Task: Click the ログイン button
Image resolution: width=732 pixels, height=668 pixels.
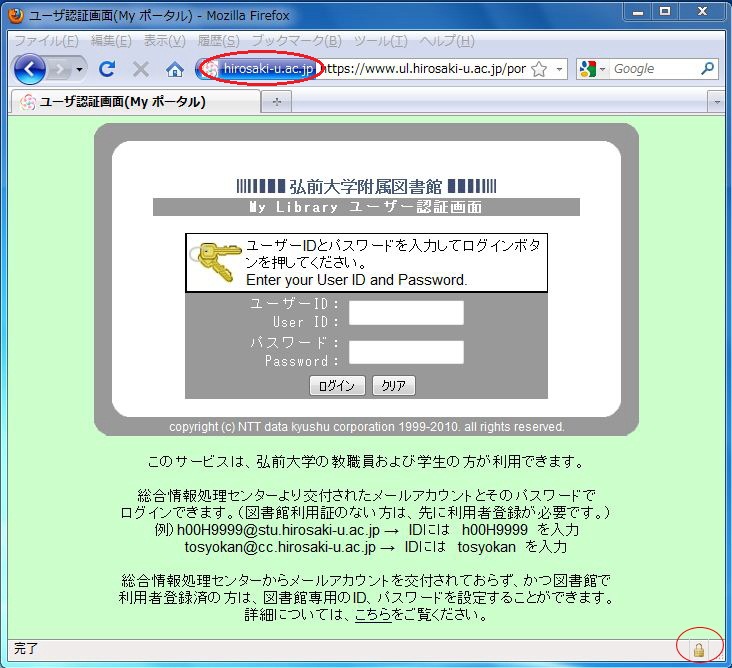Action: [x=337, y=386]
